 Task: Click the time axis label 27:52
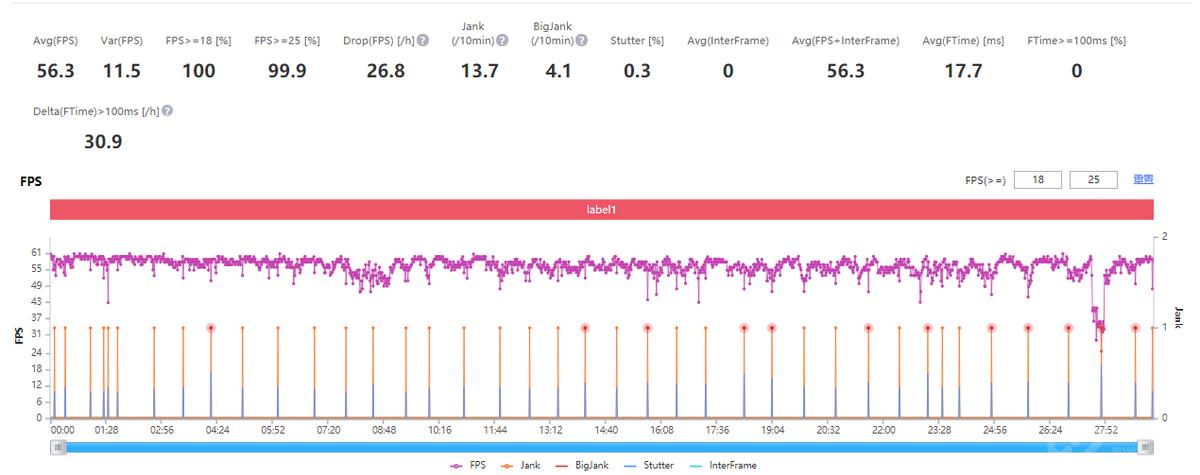[x=1105, y=429]
